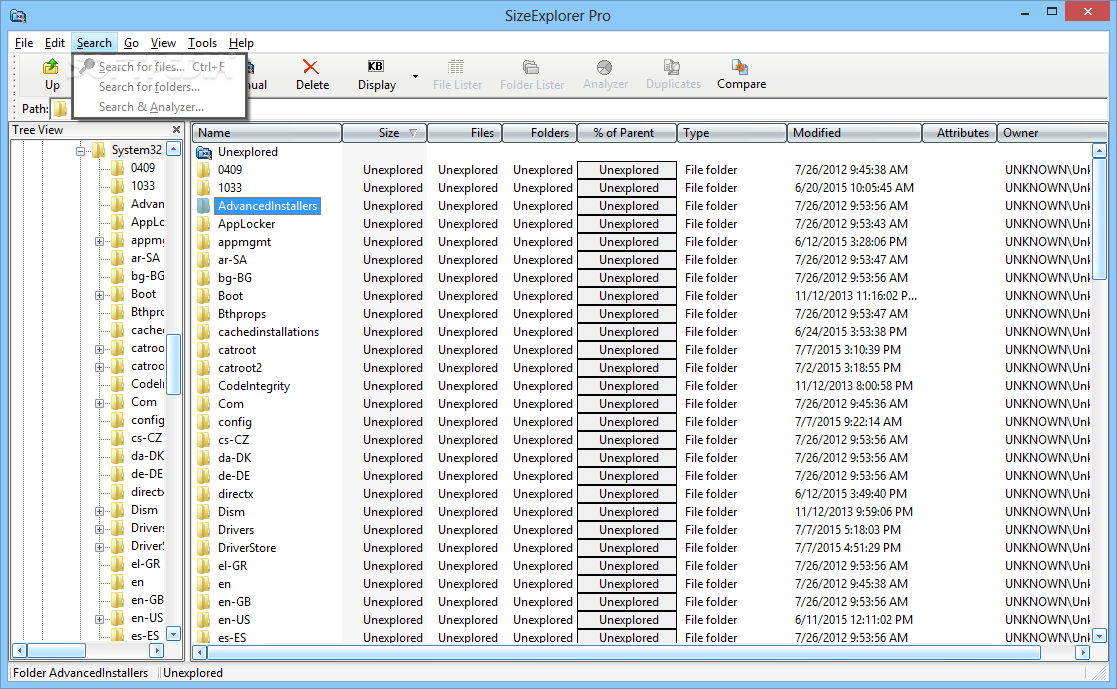The width and height of the screenshot is (1117, 689).
Task: Sort by Modified column header
Action: click(x=854, y=133)
